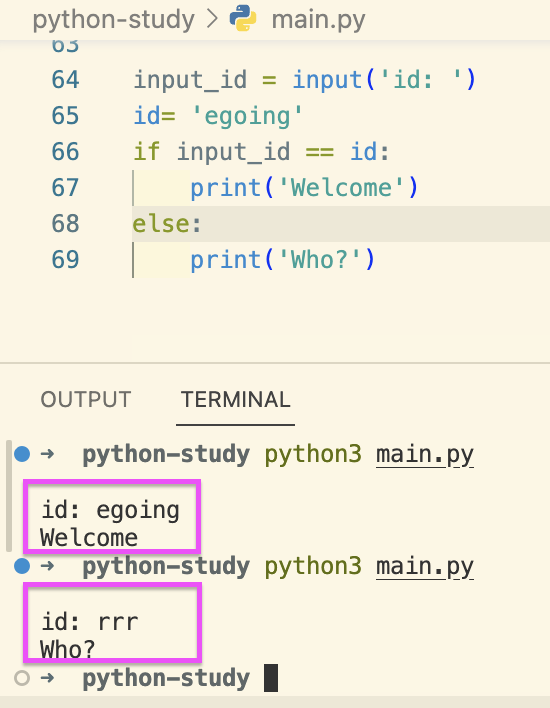The image size is (550, 708).
Task: Click line number 64 in the gutter
Action: click(65, 80)
